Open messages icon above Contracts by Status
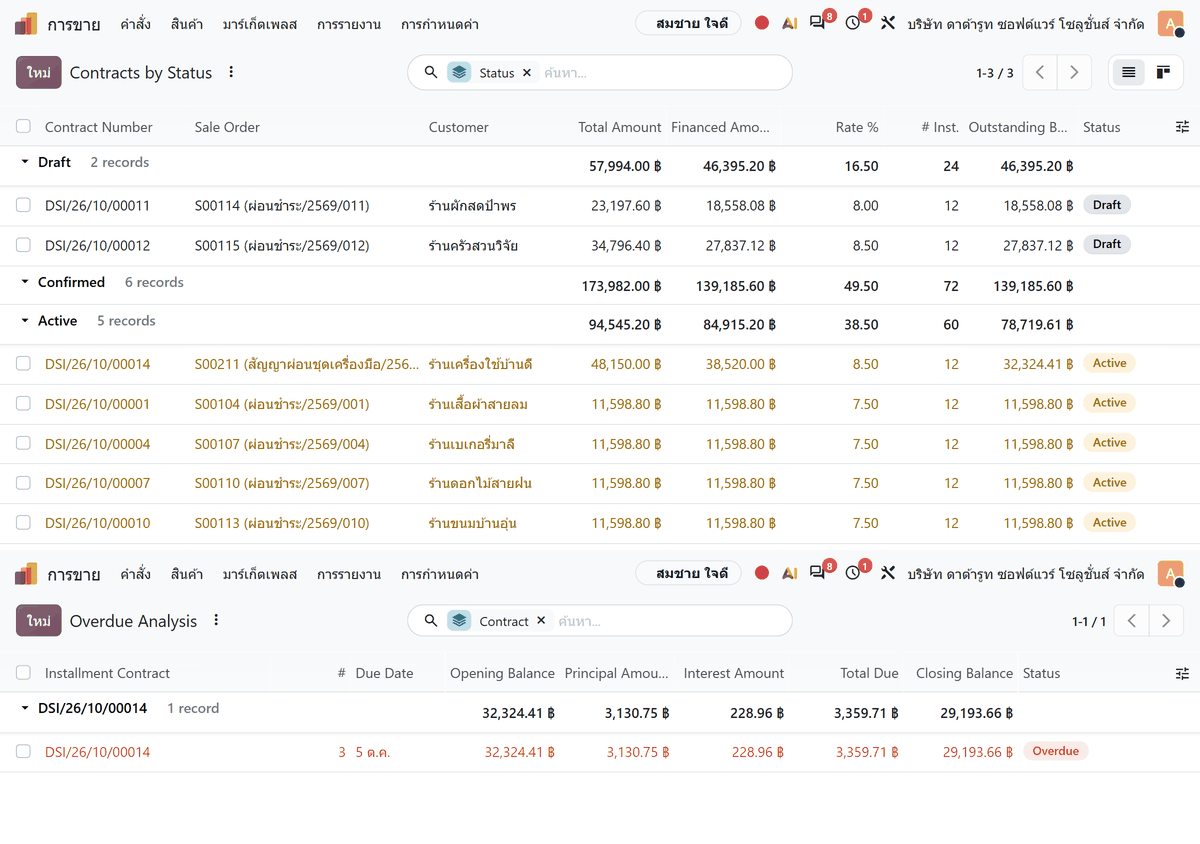Screen dimensions: 1200x844 [x=820, y=23]
